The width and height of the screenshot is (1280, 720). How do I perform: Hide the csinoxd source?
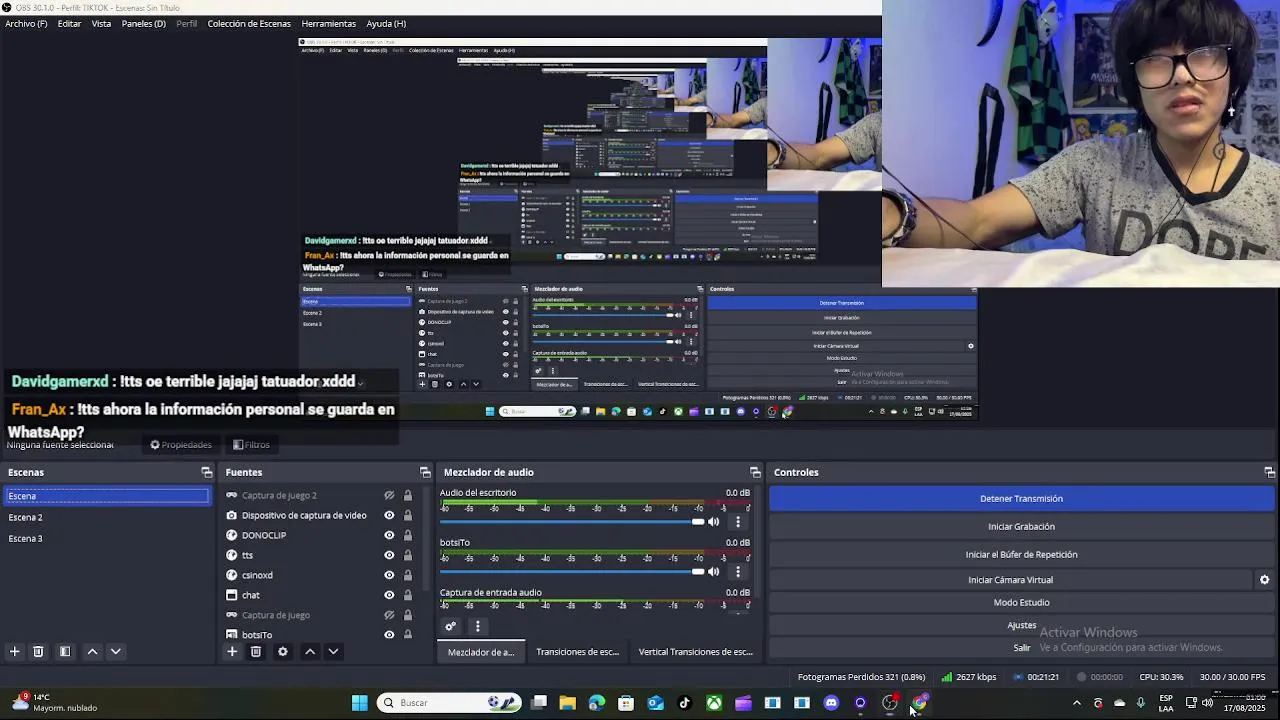coord(389,575)
